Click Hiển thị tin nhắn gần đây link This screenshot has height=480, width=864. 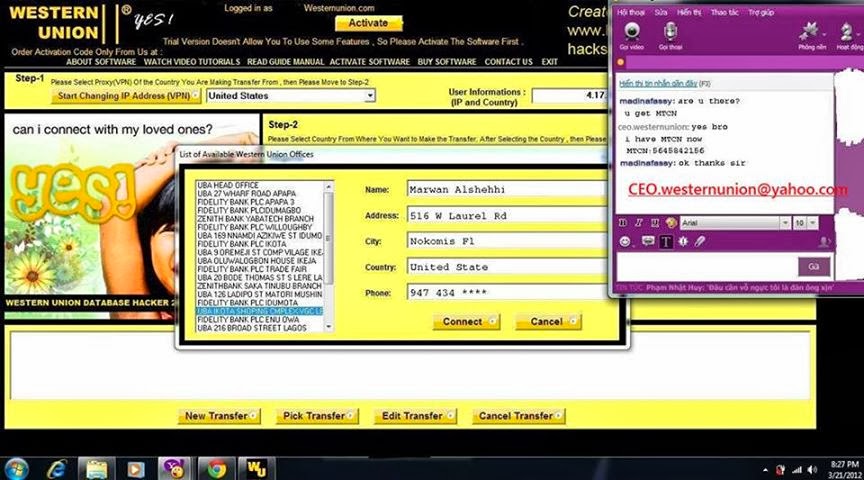coord(658,84)
